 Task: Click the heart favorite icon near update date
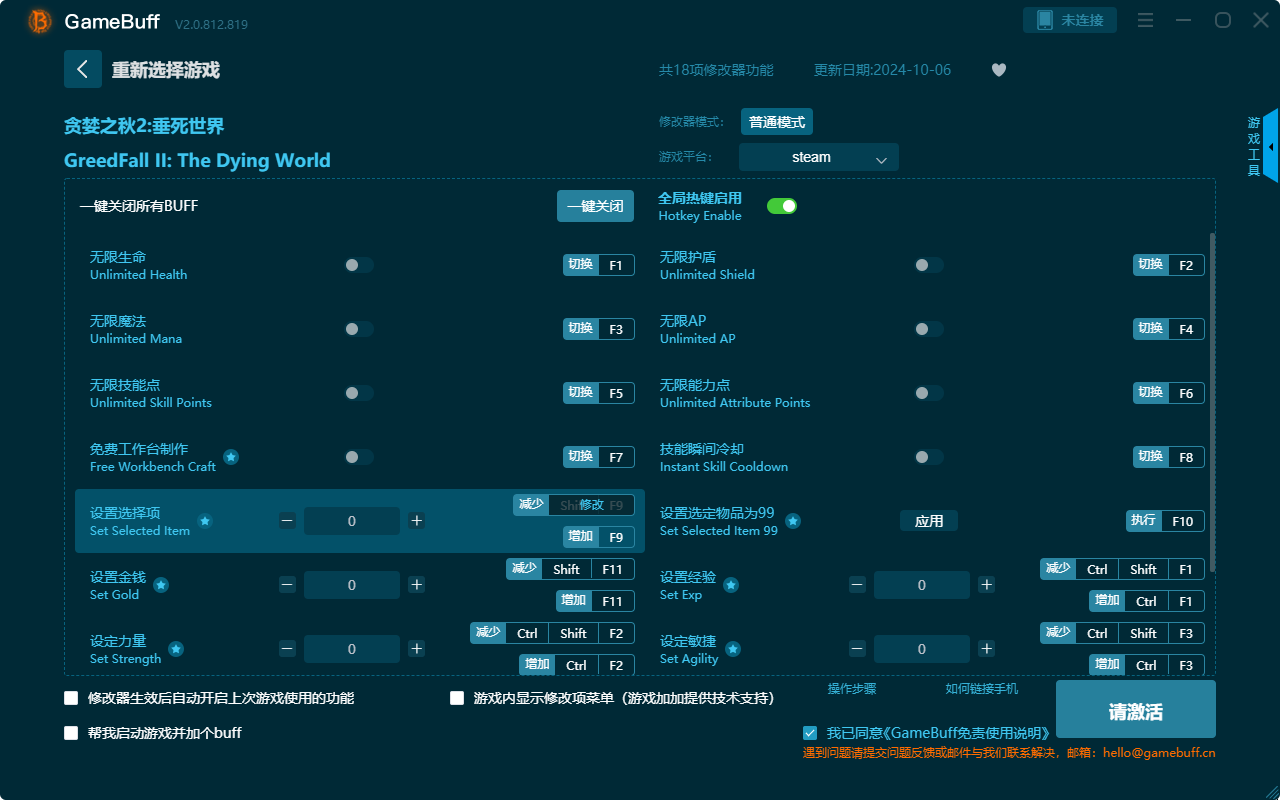coord(998,70)
